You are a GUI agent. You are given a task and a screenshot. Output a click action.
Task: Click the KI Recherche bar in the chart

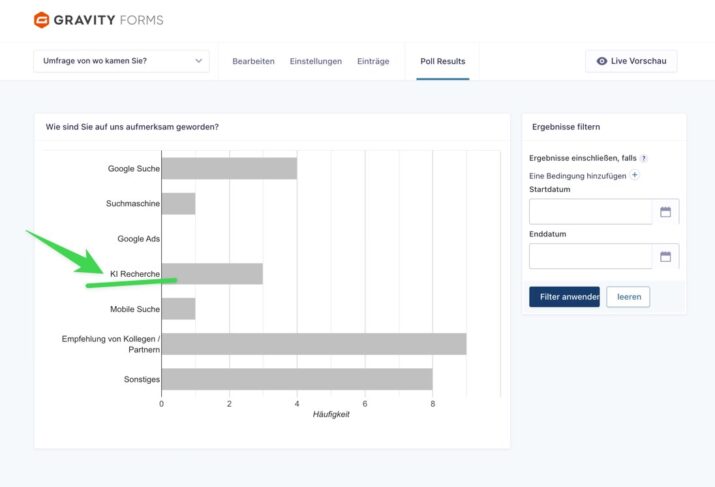pyautogui.click(x=212, y=274)
